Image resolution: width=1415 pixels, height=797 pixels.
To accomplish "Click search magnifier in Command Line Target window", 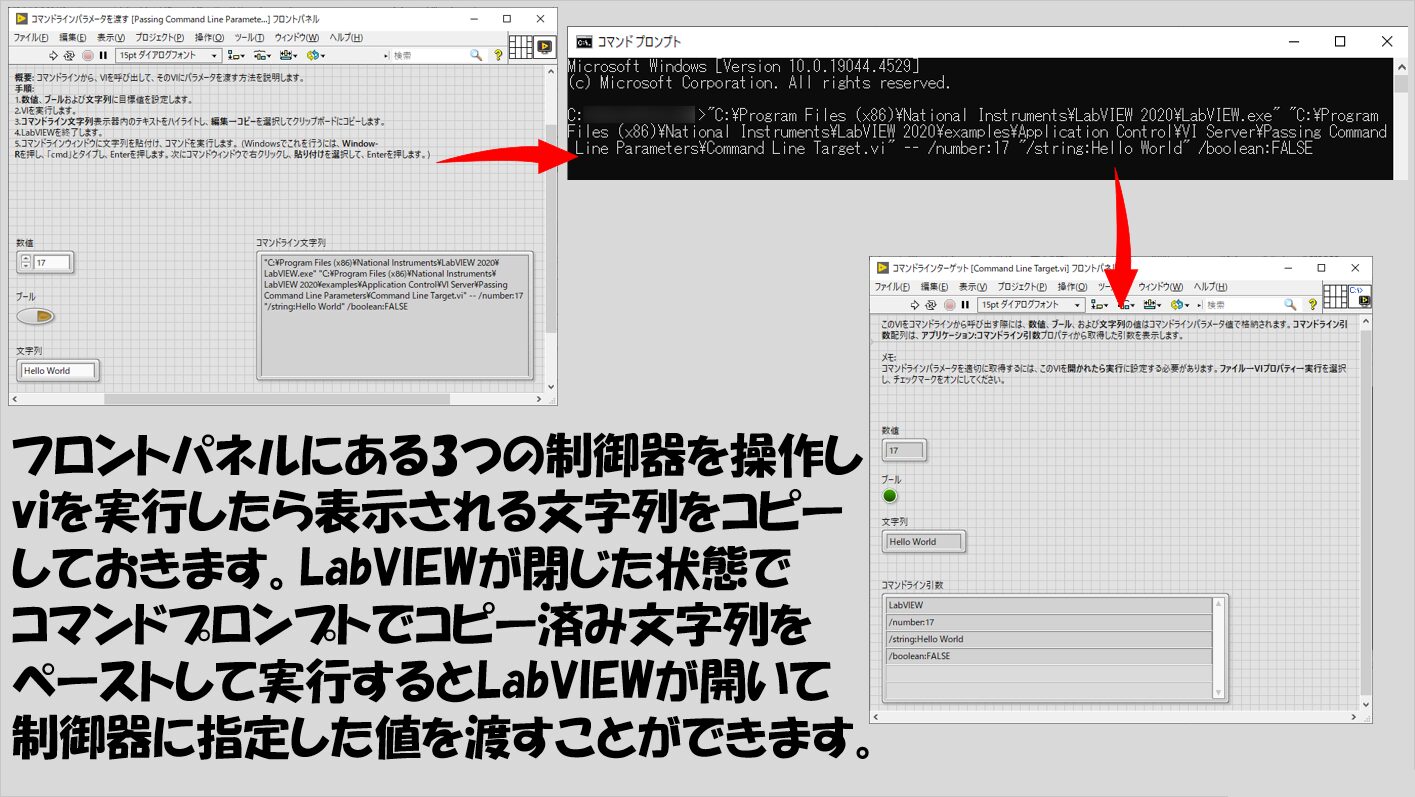I will (x=1290, y=305).
